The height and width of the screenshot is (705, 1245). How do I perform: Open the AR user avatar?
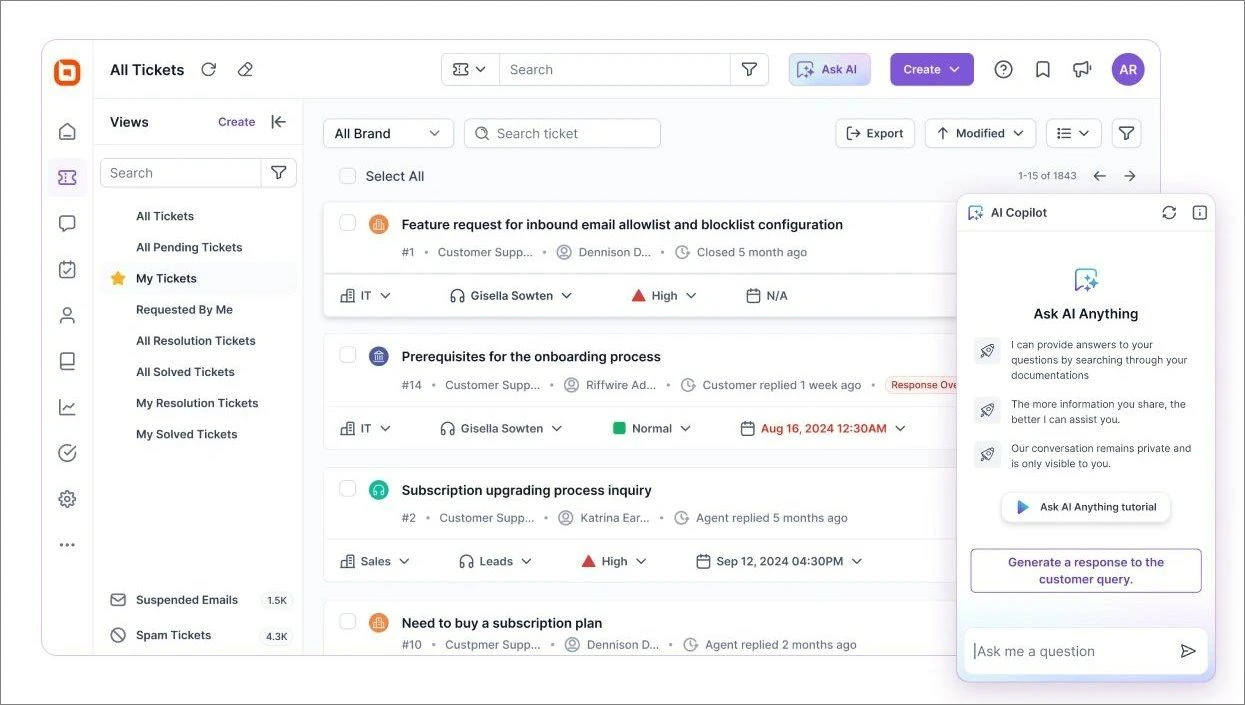pos(1128,69)
